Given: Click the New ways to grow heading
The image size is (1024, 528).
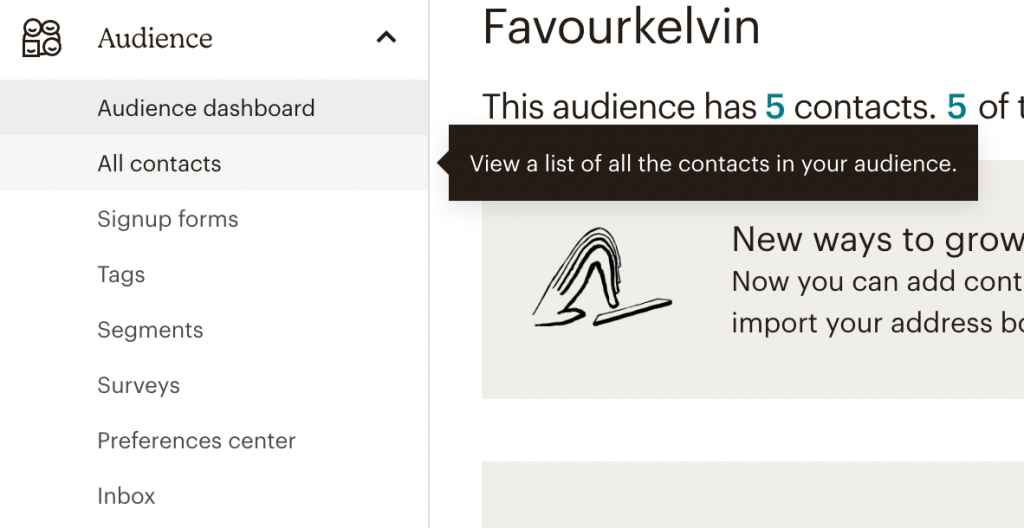Looking at the screenshot, I should pos(878,239).
